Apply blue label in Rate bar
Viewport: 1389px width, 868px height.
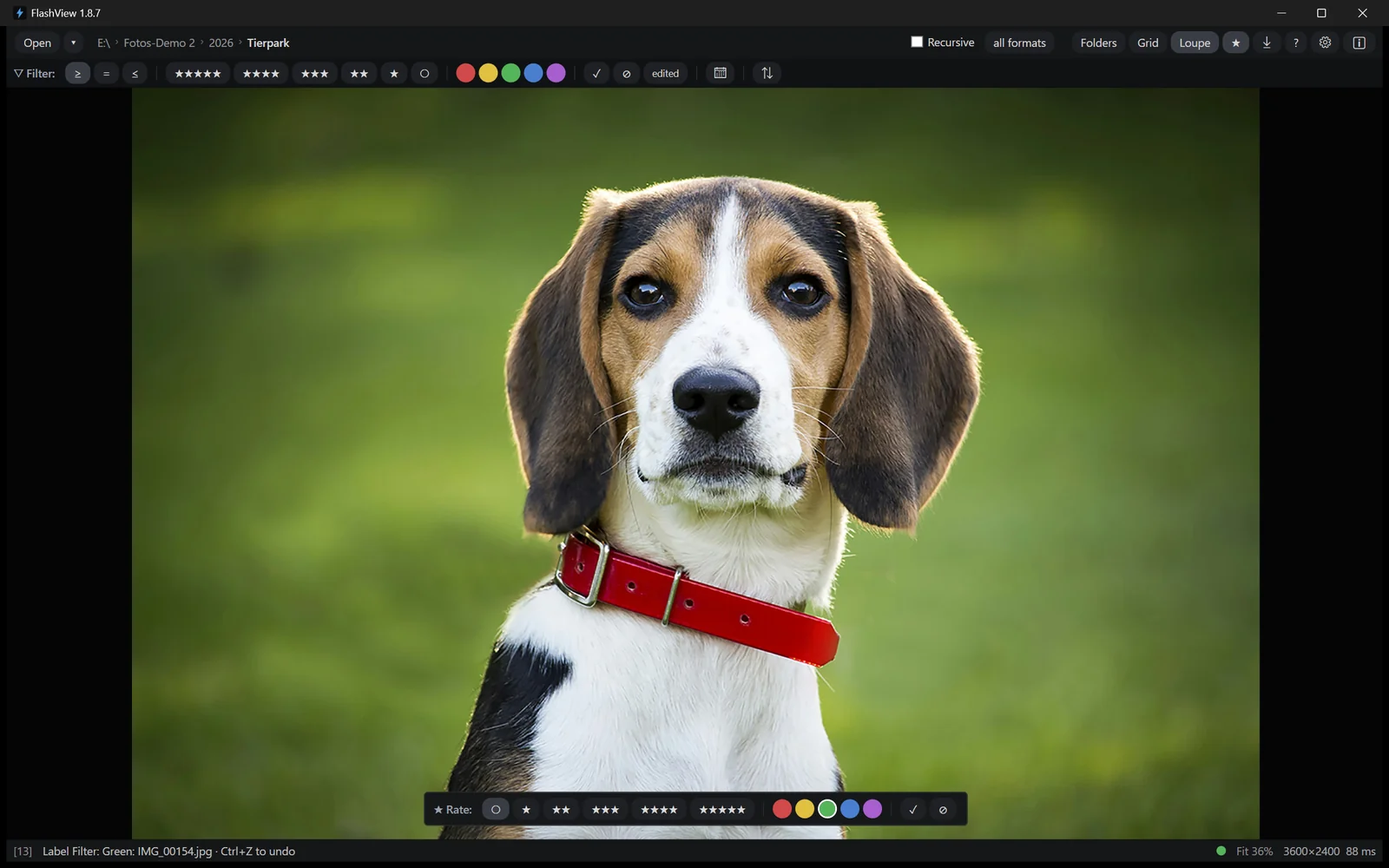coord(850,809)
